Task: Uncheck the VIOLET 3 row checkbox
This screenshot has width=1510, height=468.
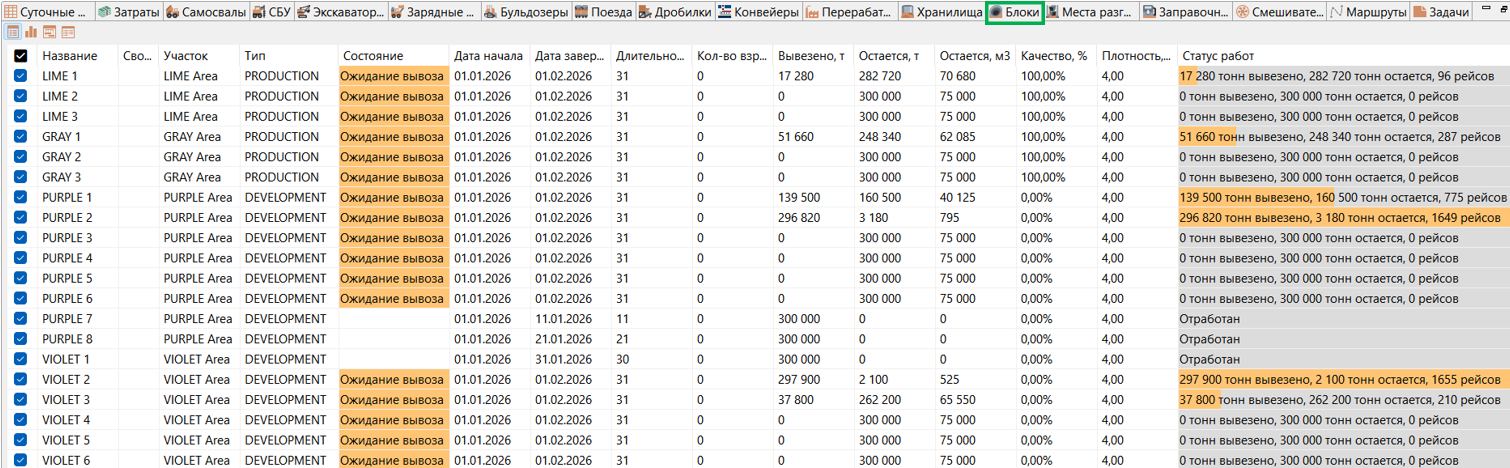Action: coord(21,400)
